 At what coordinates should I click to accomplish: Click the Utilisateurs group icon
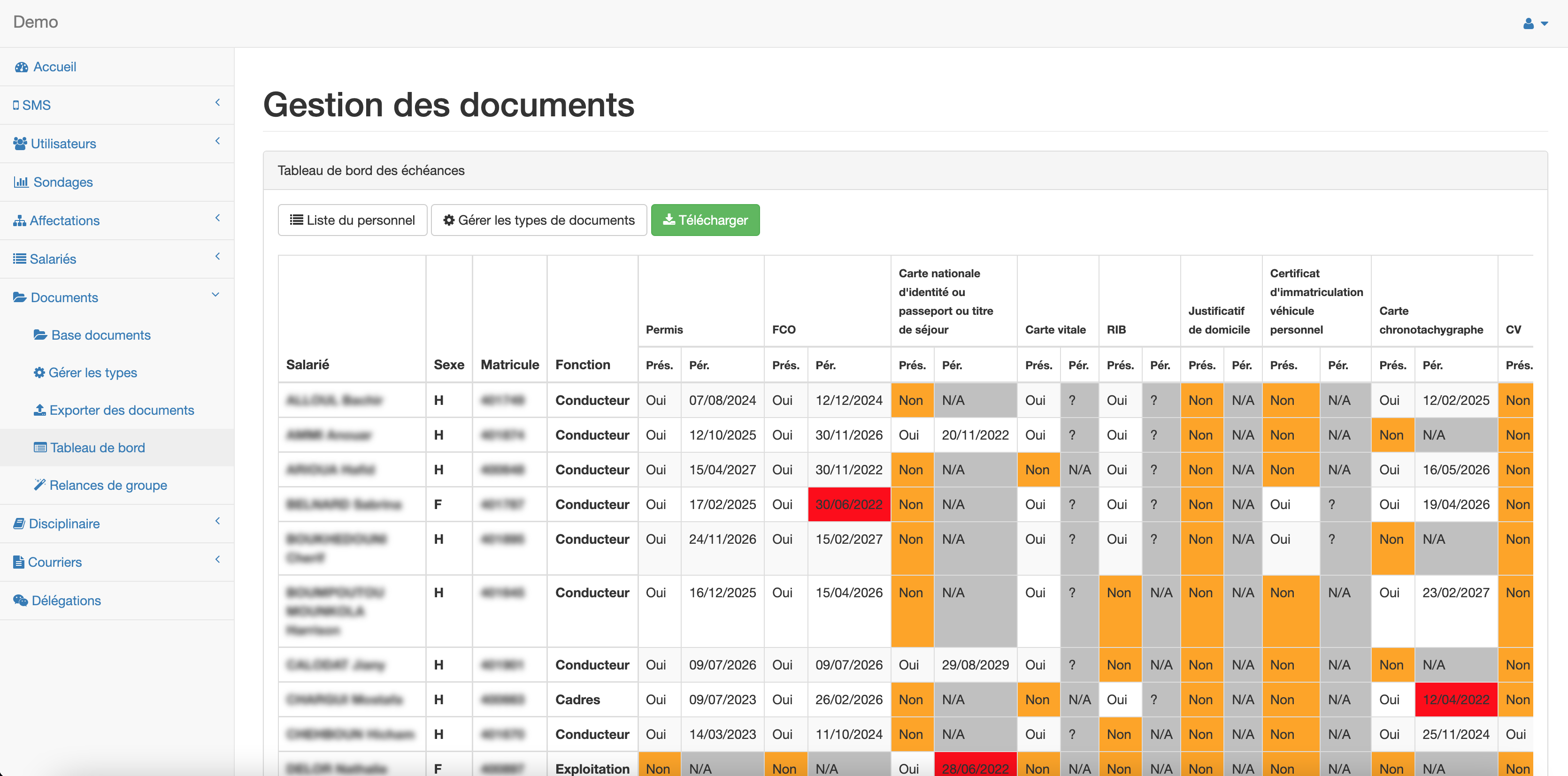(20, 144)
